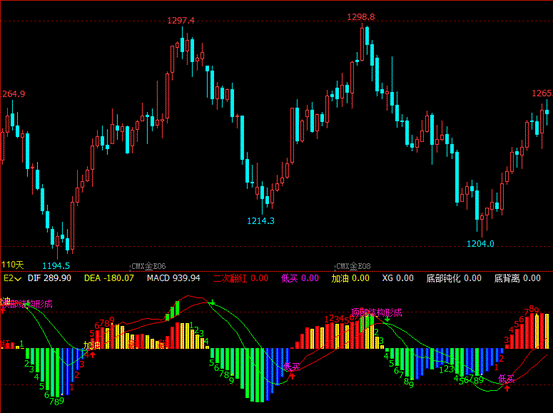
Task: Click the red up arrow below the 1204.0 low's 低买 signal
Action: pos(507,388)
